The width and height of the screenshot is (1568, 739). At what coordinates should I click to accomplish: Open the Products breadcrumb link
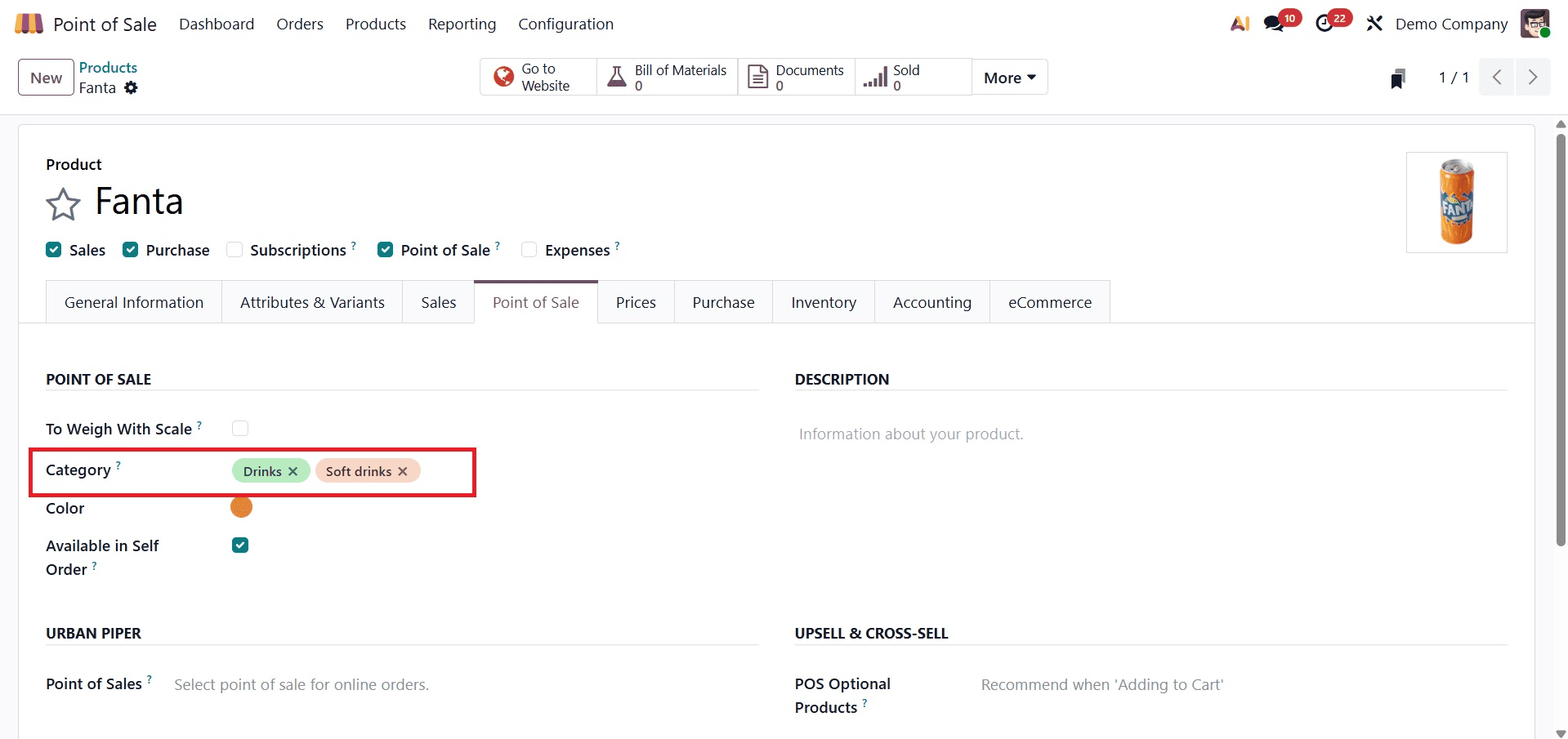point(108,67)
